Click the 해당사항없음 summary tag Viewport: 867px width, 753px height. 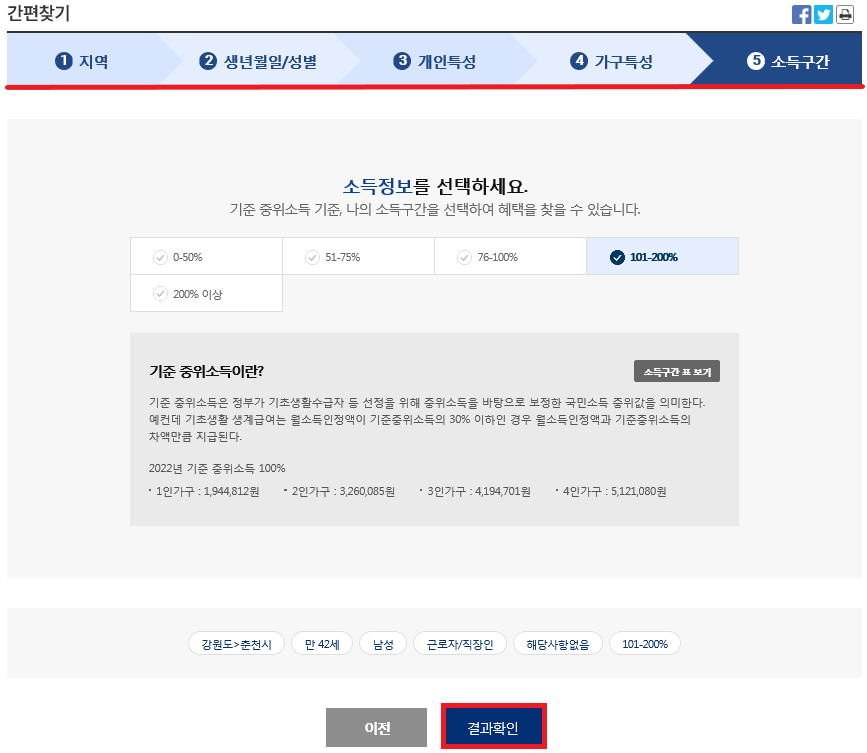(557, 644)
